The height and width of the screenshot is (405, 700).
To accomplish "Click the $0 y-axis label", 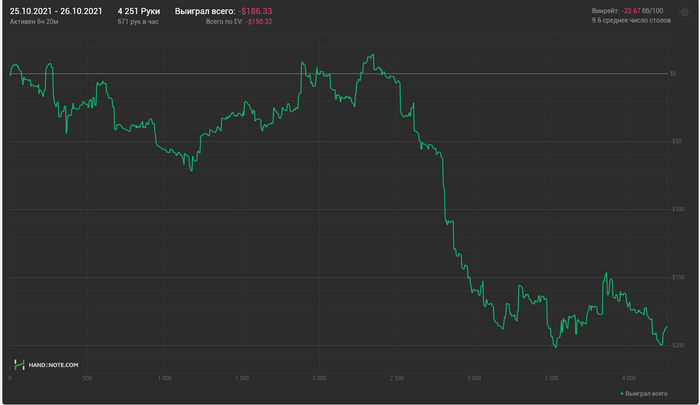I will tap(673, 74).
